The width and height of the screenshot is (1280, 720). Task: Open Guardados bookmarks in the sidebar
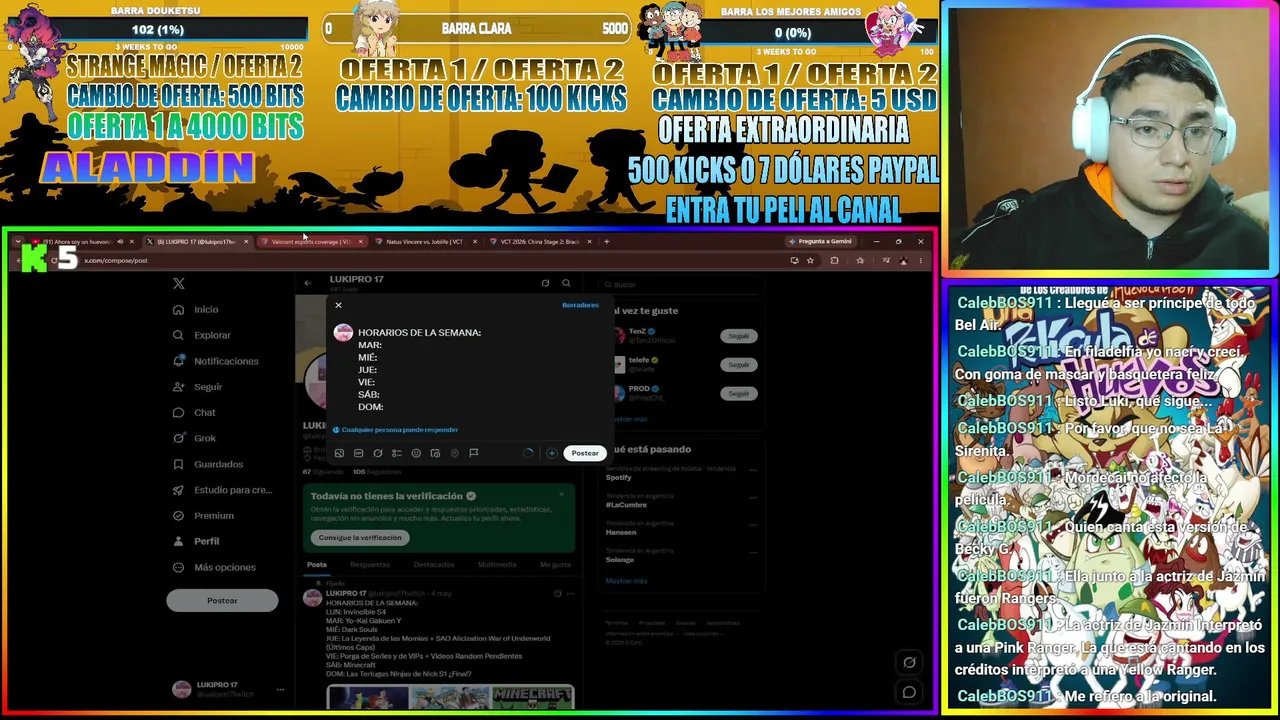208,464
